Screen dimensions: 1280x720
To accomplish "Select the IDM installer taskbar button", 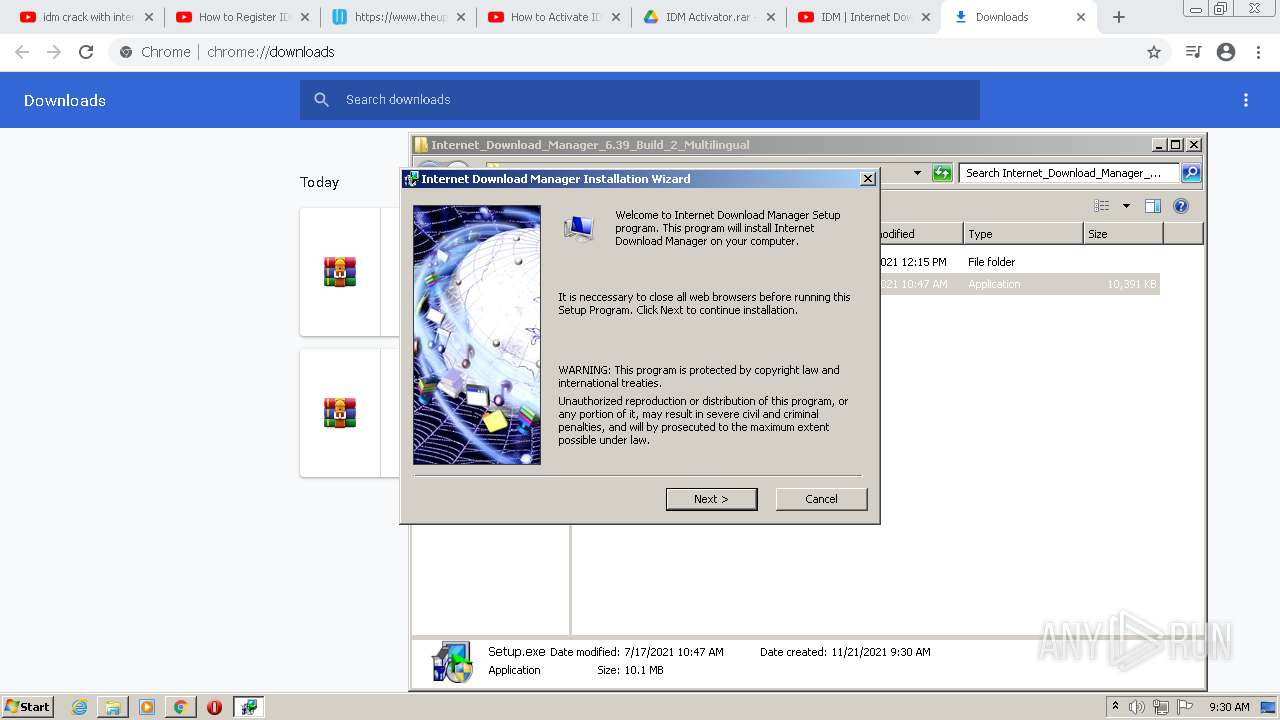I will click(249, 707).
